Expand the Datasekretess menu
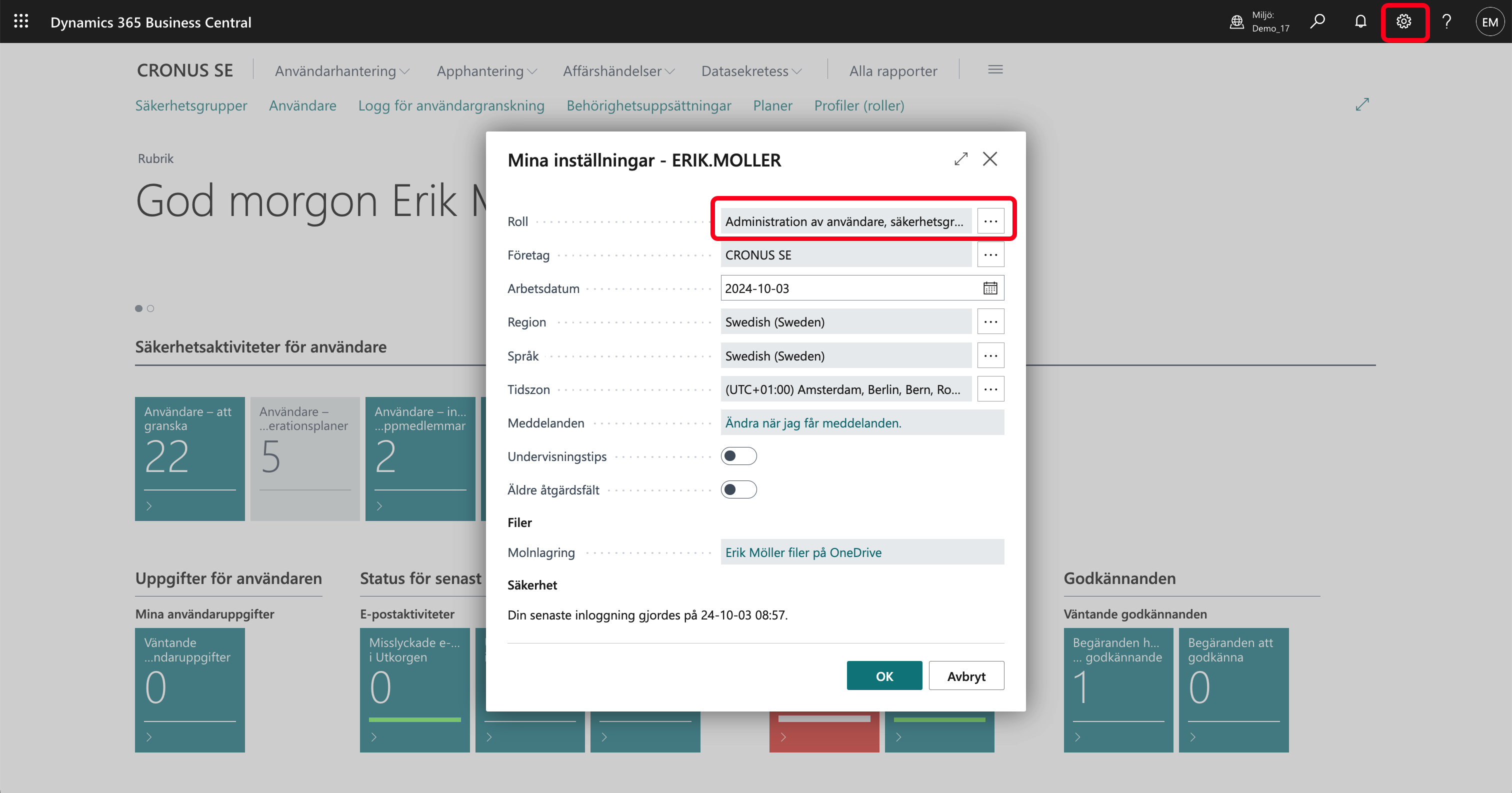 pyautogui.click(x=751, y=71)
